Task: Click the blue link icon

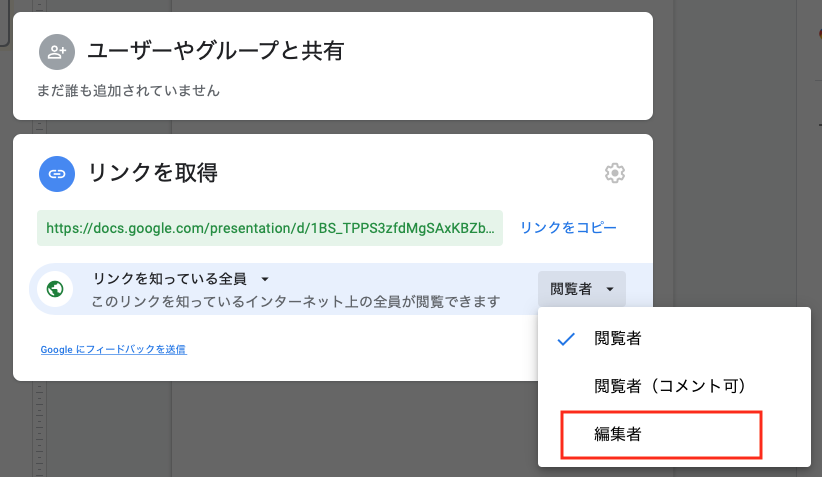Action: (57, 174)
